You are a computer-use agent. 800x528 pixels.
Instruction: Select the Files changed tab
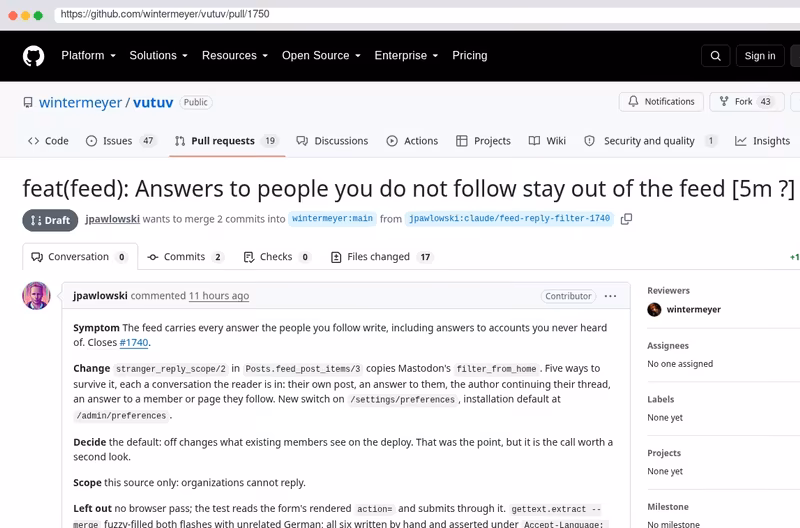coord(382,257)
